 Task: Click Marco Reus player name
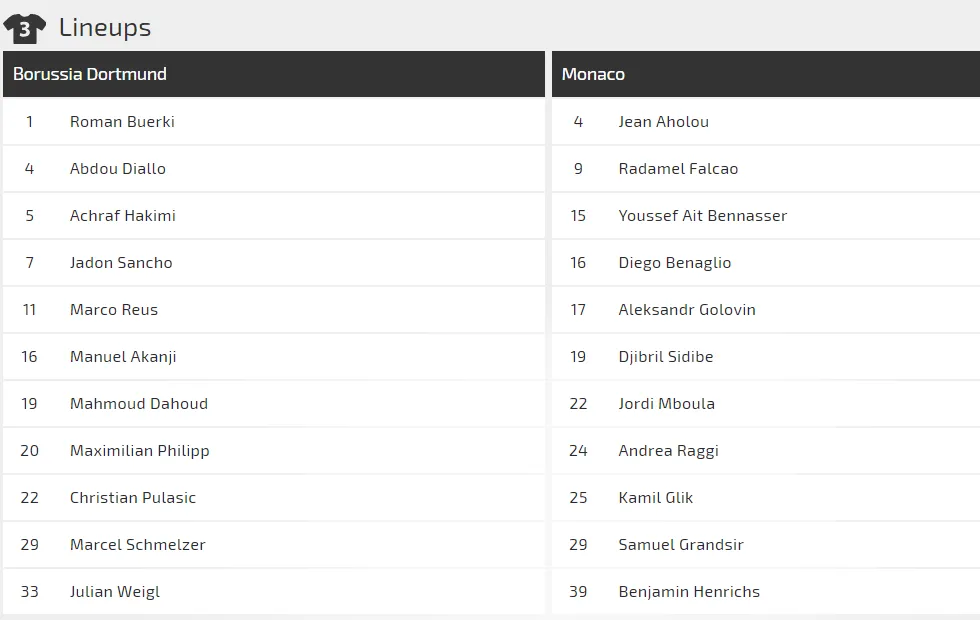(114, 310)
